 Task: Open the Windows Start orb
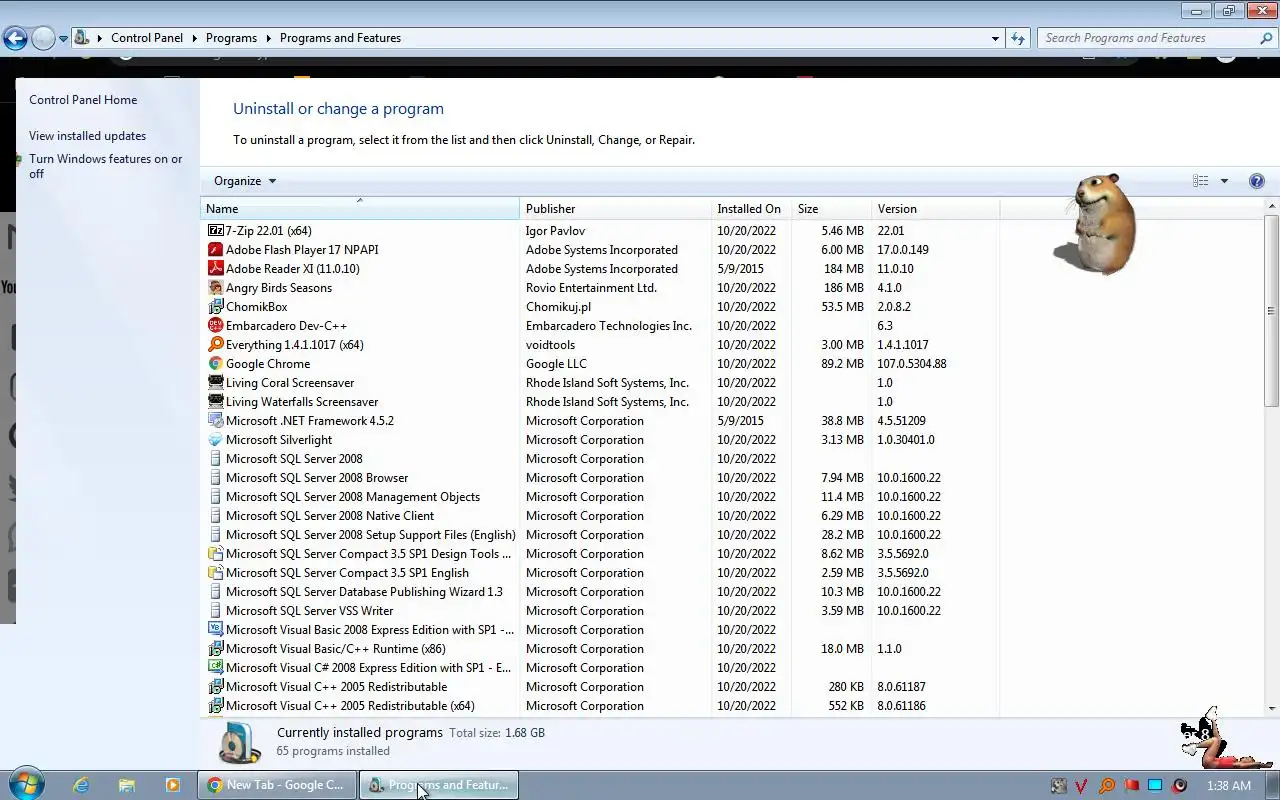[26, 784]
